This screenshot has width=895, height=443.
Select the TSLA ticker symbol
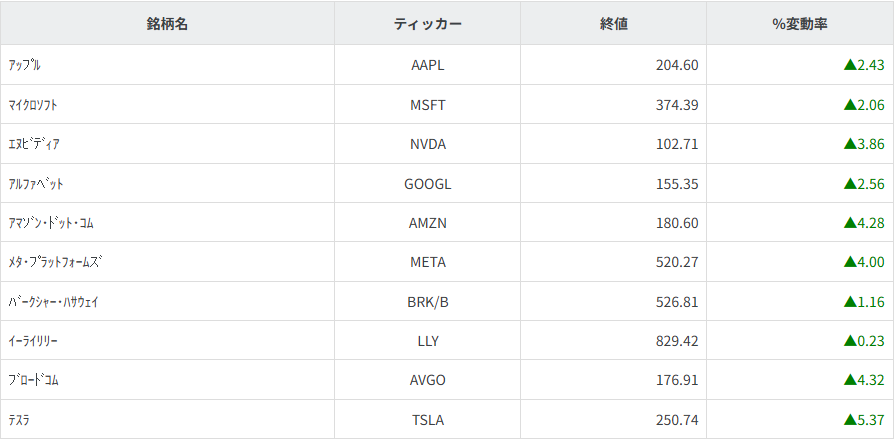click(427, 420)
